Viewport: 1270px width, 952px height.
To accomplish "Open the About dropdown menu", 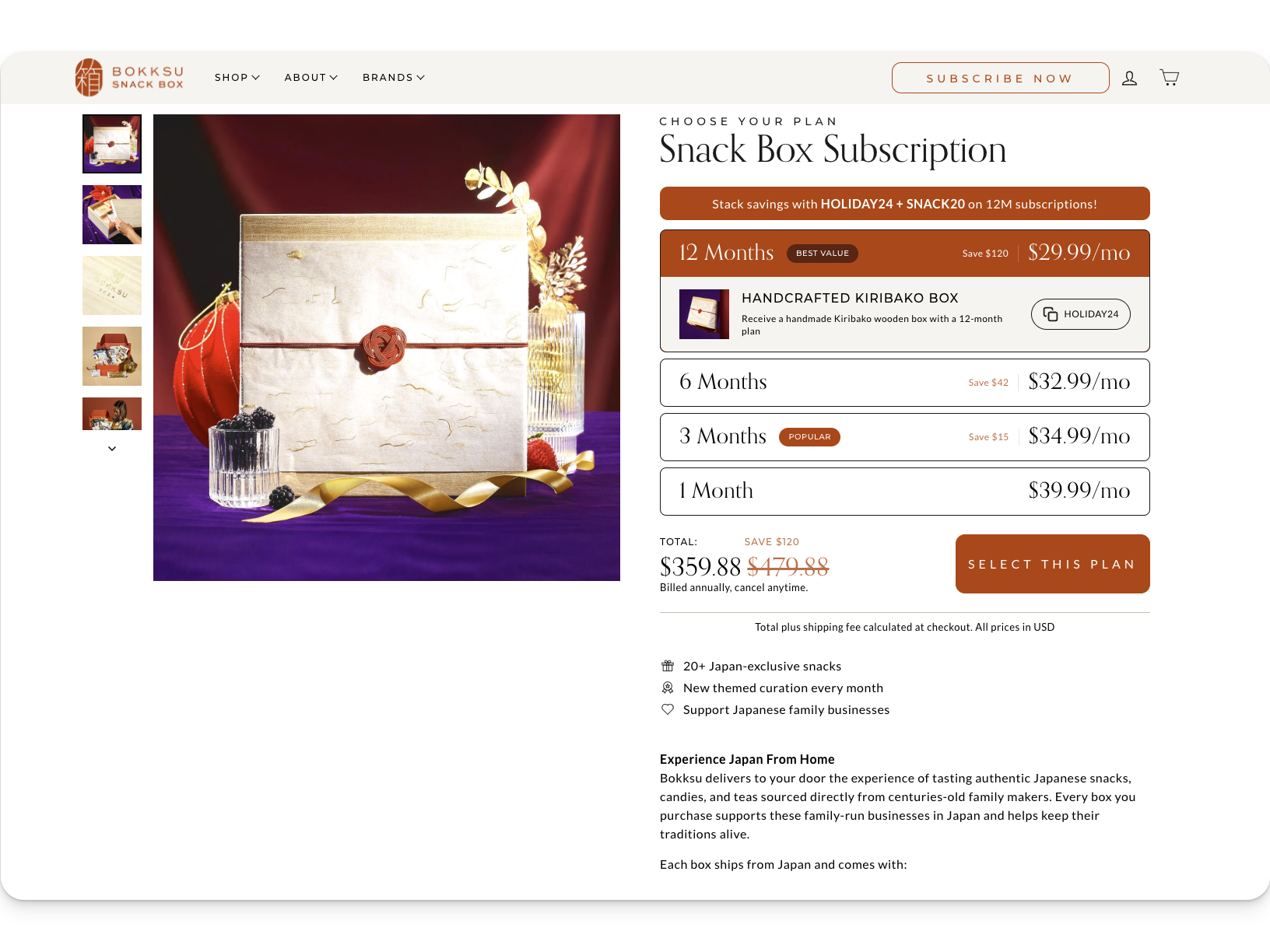I will click(x=311, y=78).
